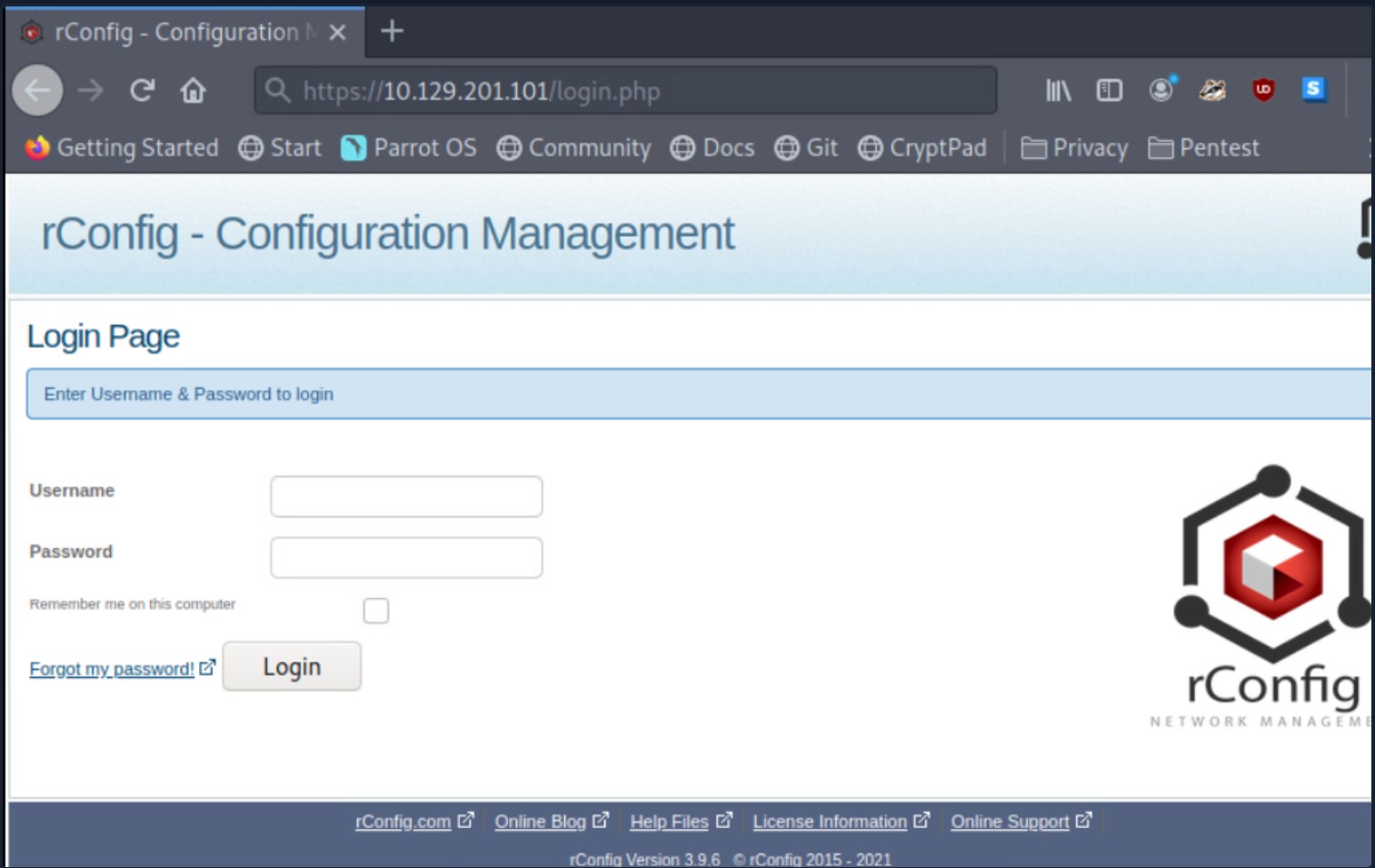This screenshot has height=868, width=1375.
Task: Click the browser back arrow button
Action: tap(37, 90)
